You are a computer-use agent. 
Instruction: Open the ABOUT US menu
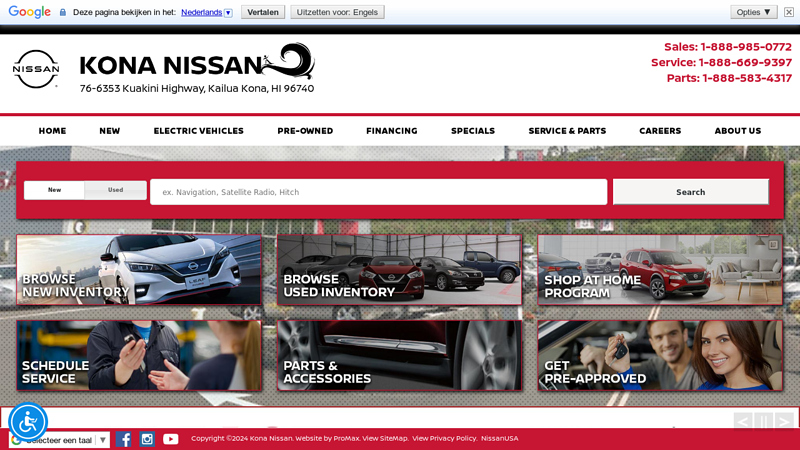point(738,131)
